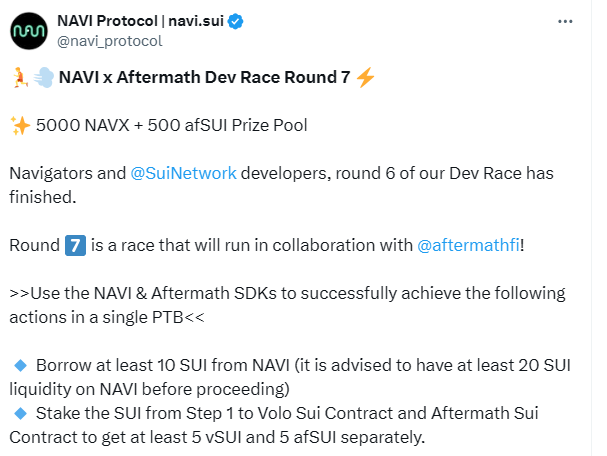Open the three-dot more options menu
This screenshot has width=607, height=456.
pos(565,21)
